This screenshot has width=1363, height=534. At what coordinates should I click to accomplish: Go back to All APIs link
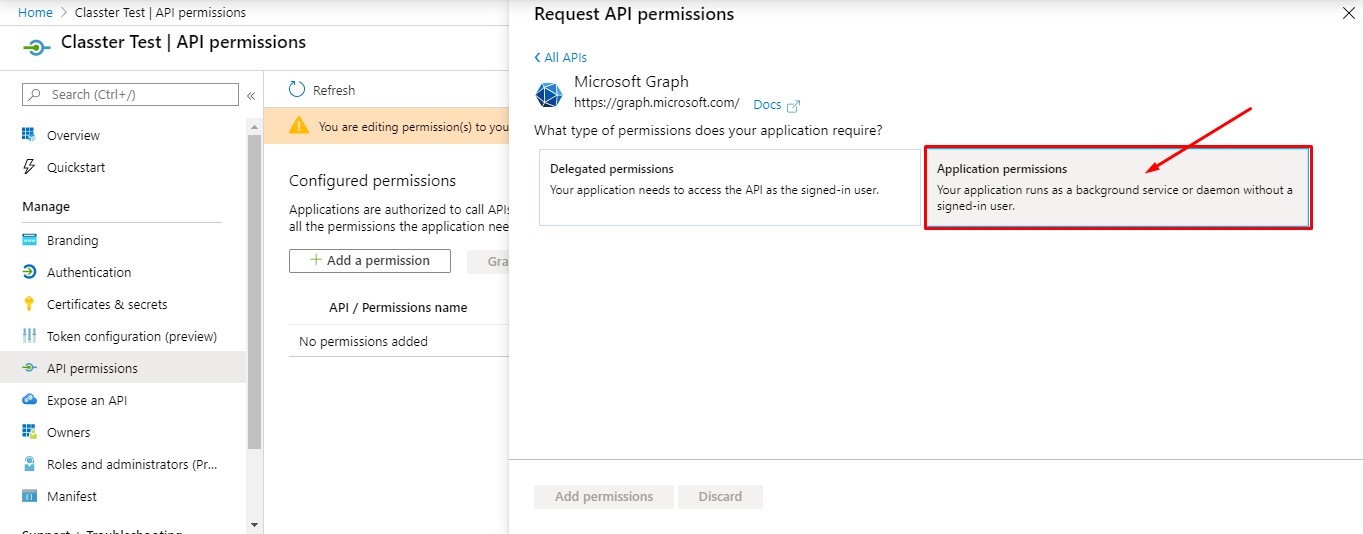pyautogui.click(x=560, y=58)
